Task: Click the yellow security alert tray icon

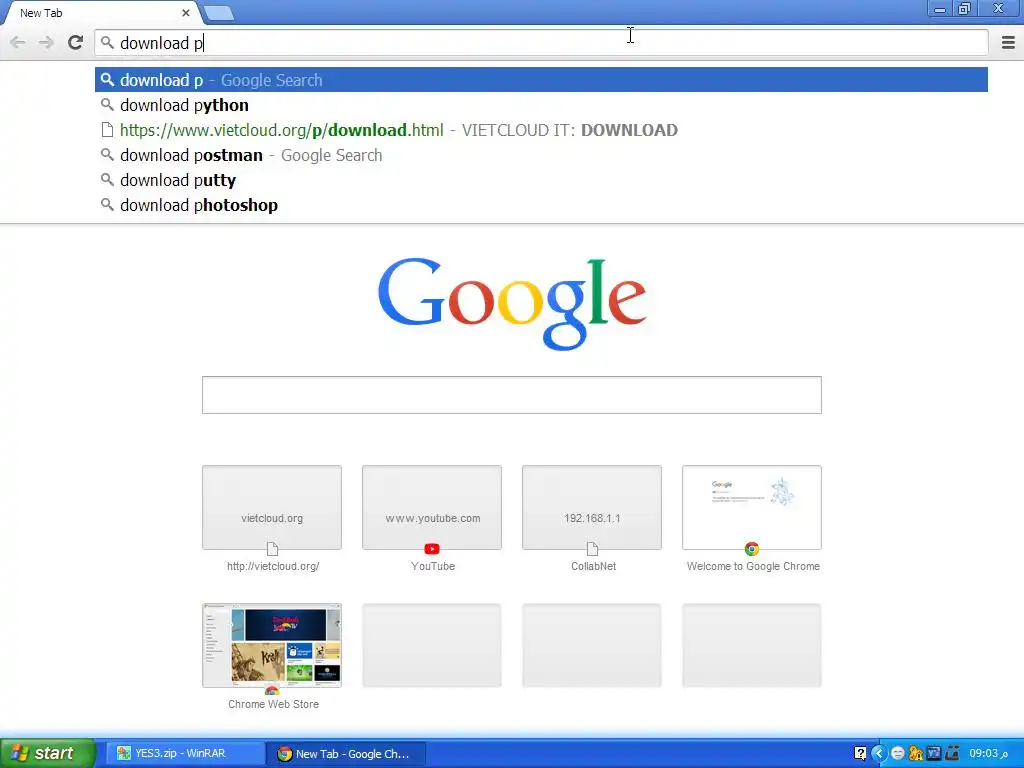Action: [916, 754]
